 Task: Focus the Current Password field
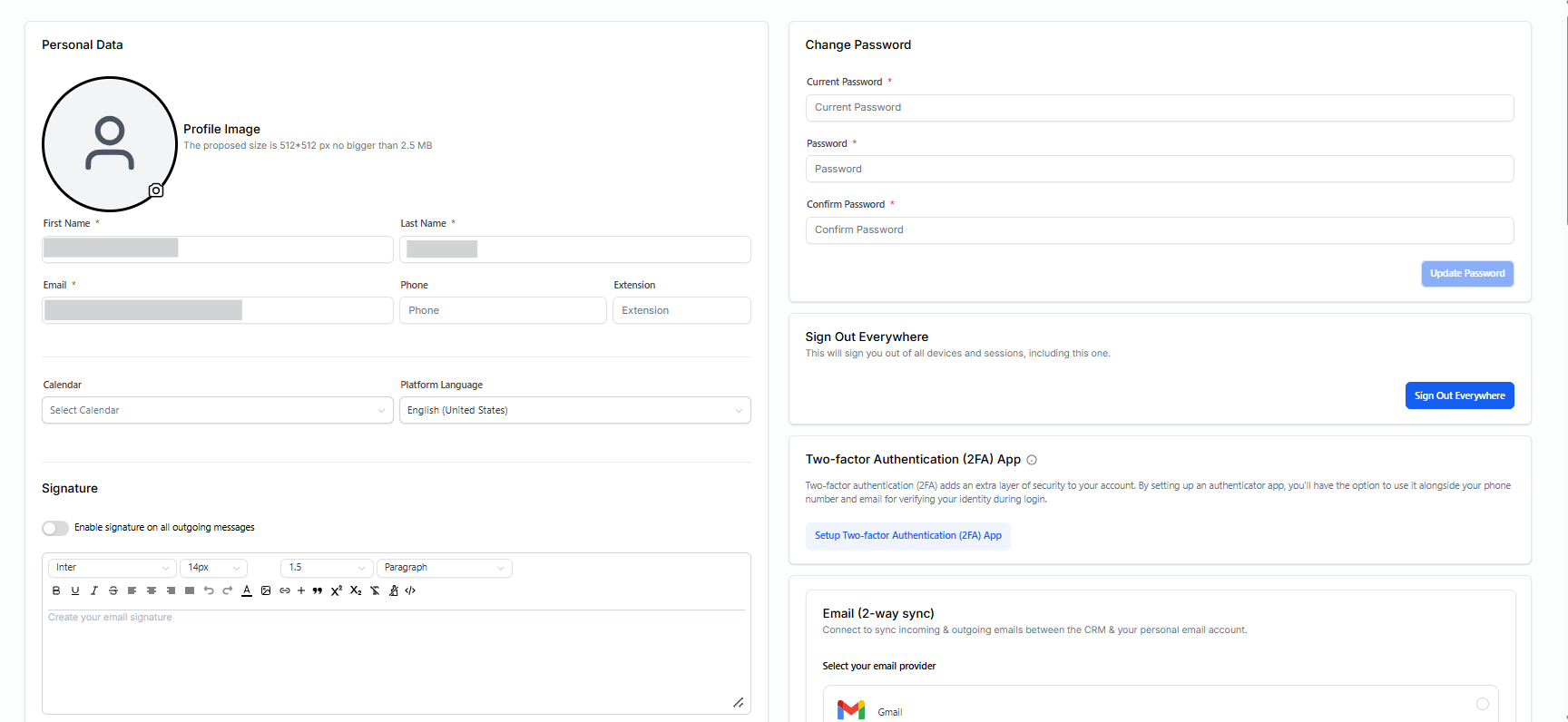pyautogui.click(x=1159, y=108)
